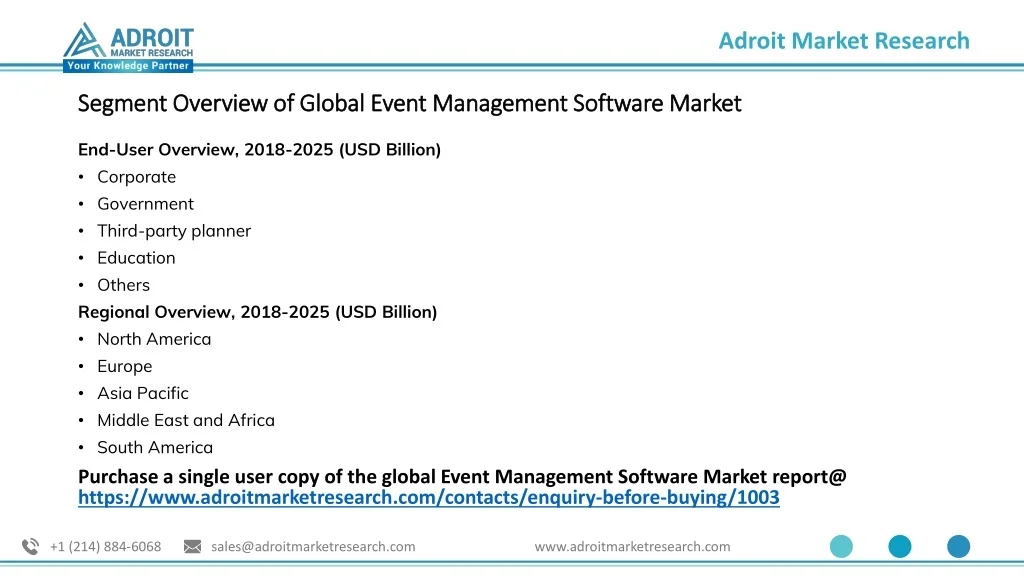Image resolution: width=1024 pixels, height=576 pixels.
Task: Open the enquiry-before-buying report link
Action: tap(428, 498)
